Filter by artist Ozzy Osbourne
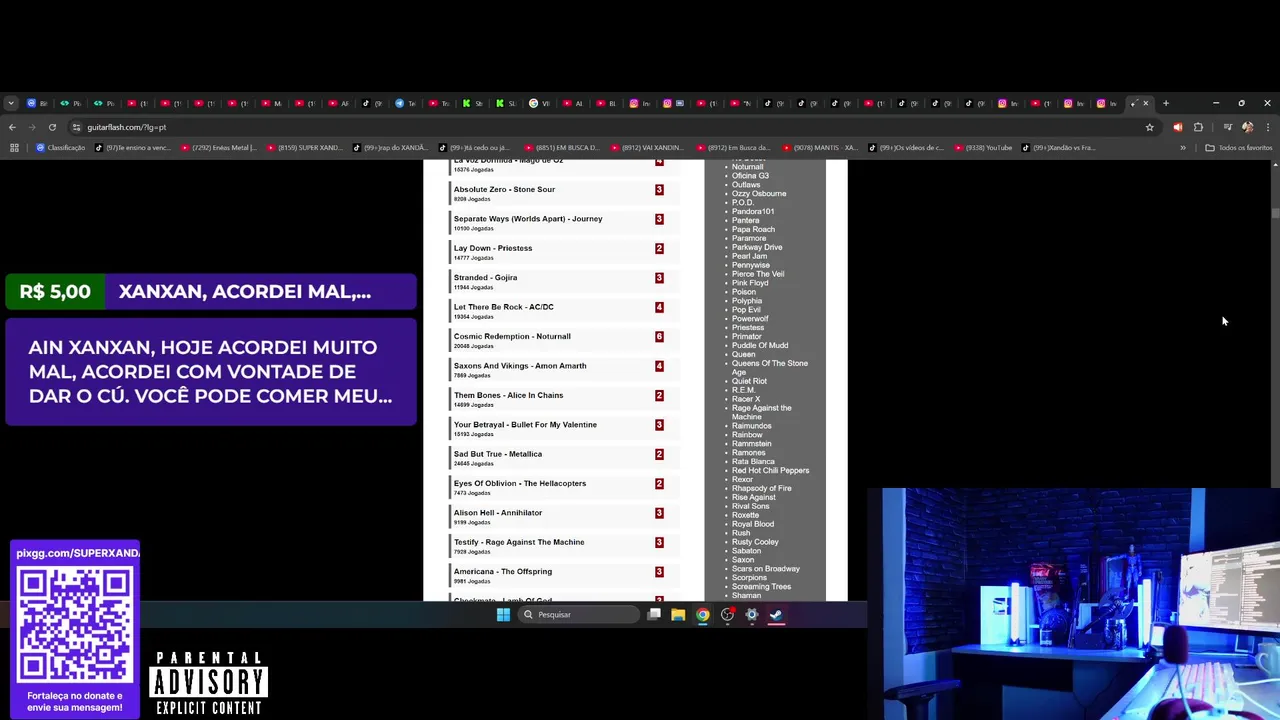 click(759, 194)
